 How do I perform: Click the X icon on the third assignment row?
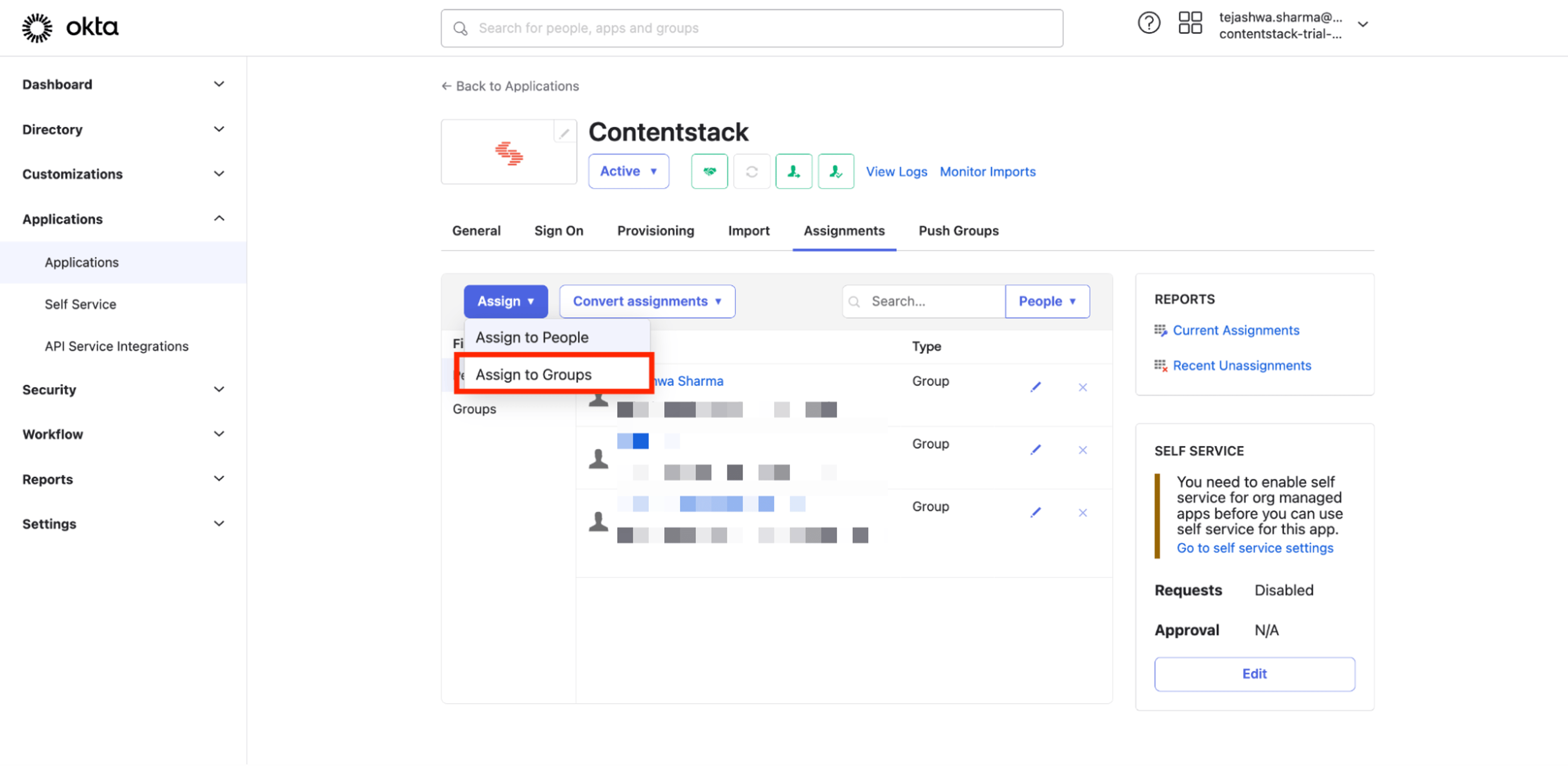[1082, 513]
